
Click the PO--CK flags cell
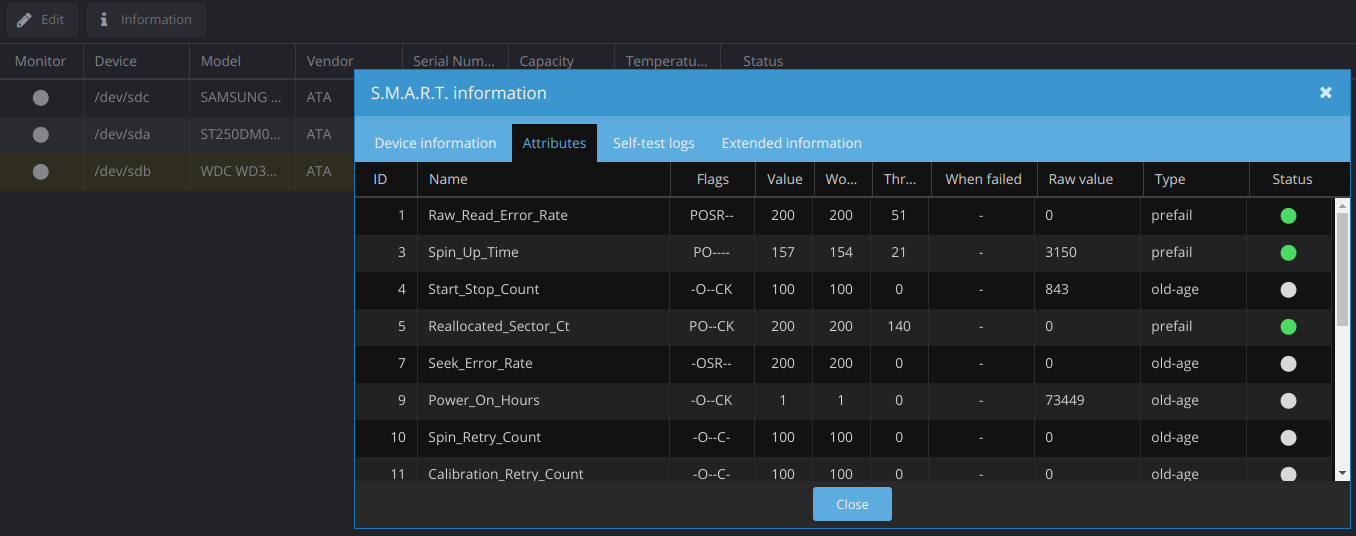pyautogui.click(x=712, y=327)
